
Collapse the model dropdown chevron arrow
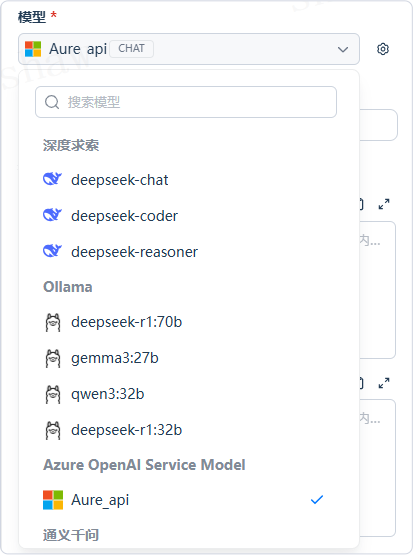pos(343,49)
